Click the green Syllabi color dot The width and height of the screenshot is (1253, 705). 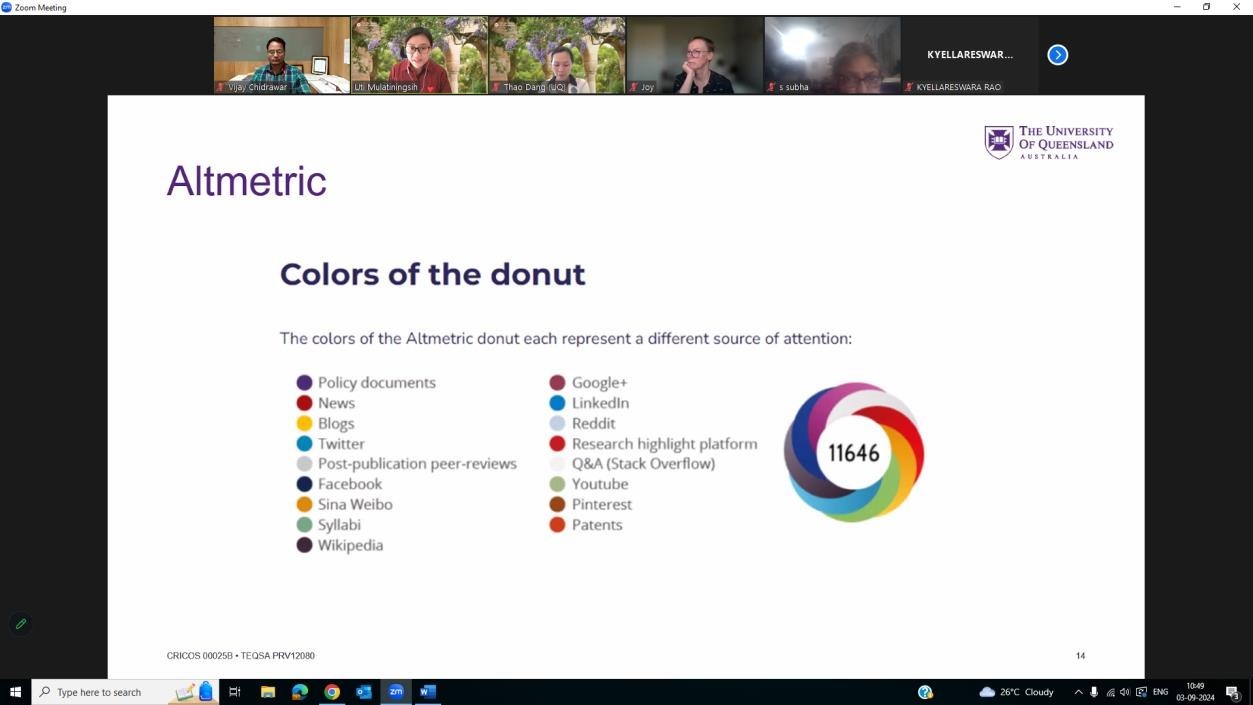tap(304, 525)
